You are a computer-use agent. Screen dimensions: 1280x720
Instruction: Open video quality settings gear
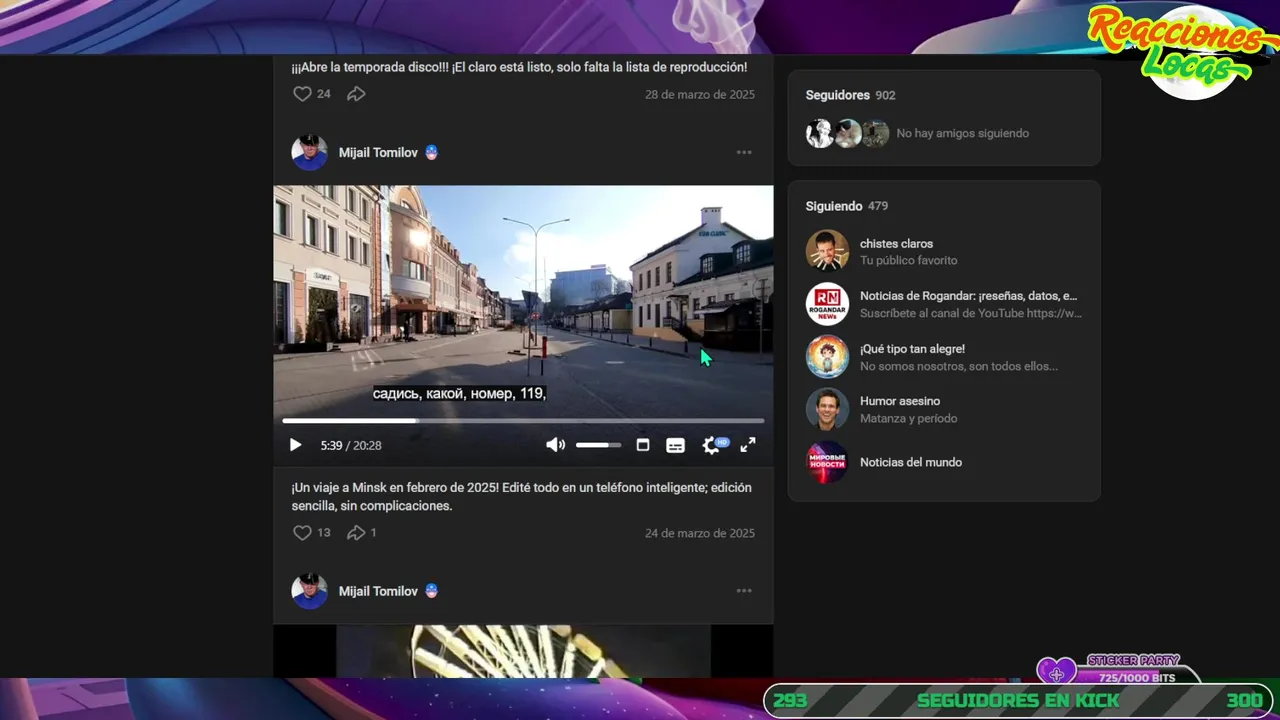(712, 445)
